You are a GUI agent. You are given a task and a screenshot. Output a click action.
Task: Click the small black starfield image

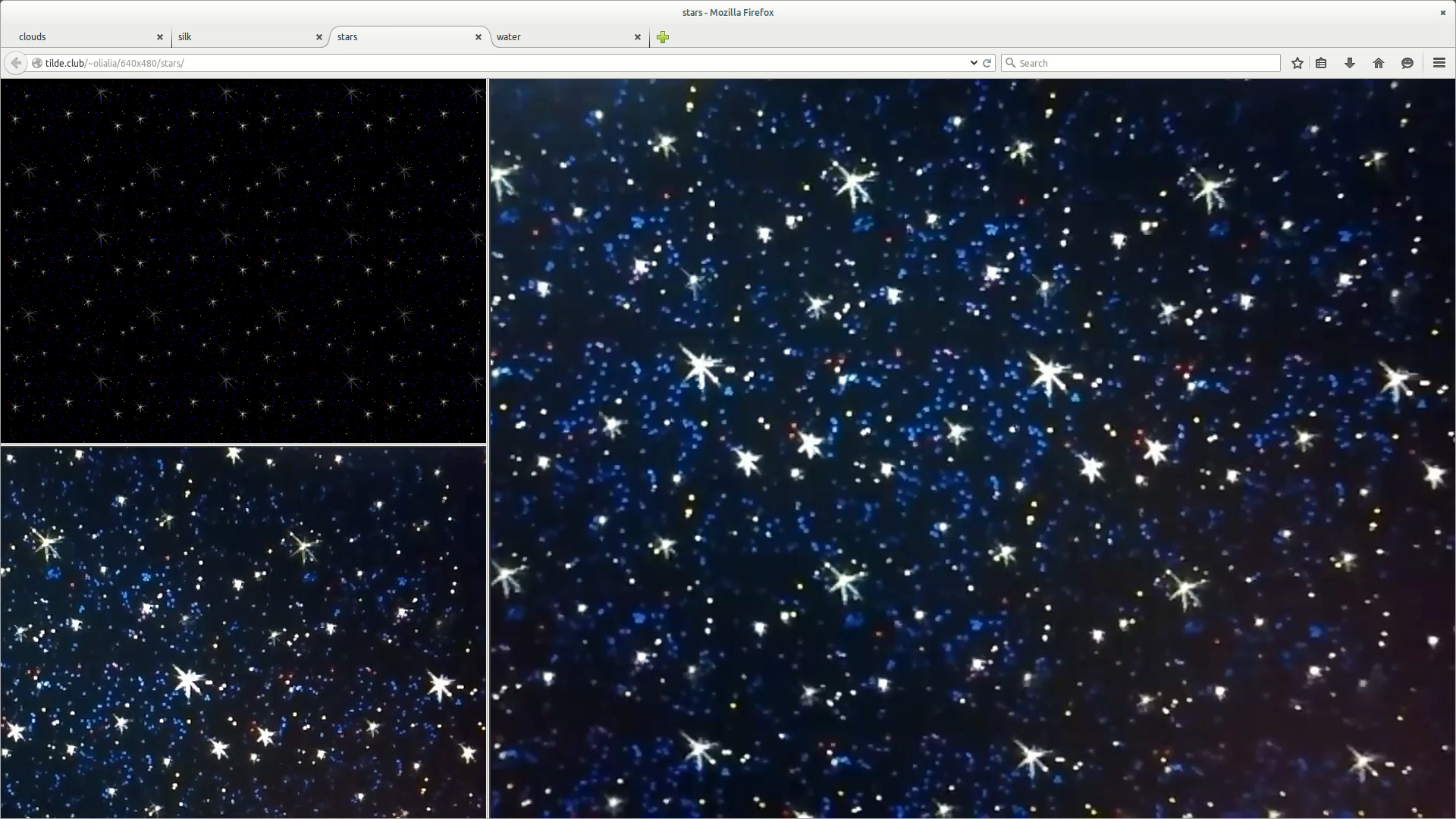coord(243,261)
